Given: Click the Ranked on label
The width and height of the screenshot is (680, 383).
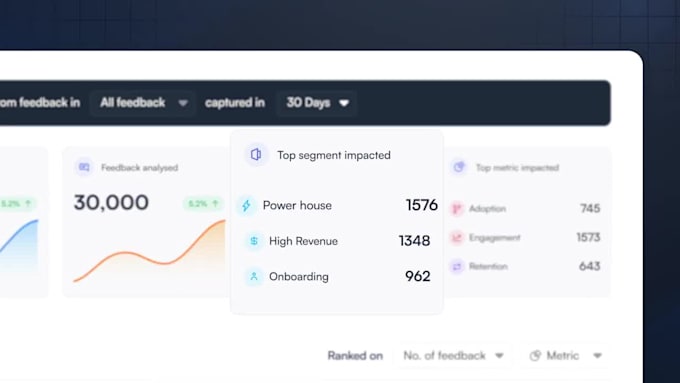Looking at the screenshot, I should [x=355, y=356].
